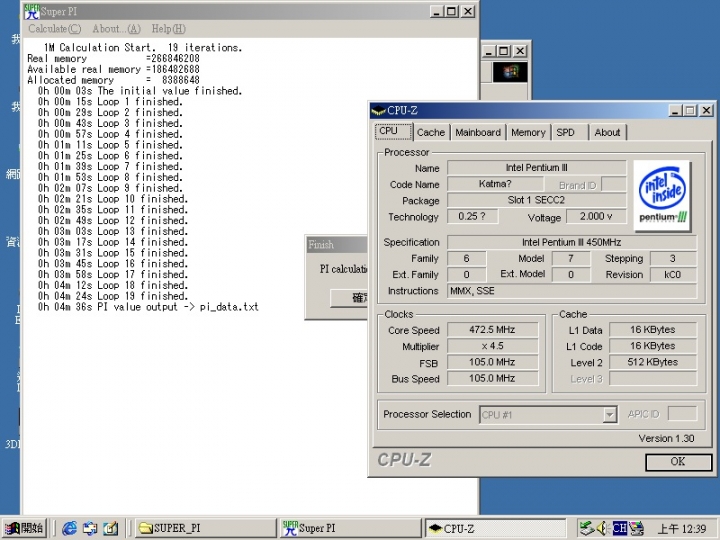Switch to the Cache tab in CPU-Z

pos(431,132)
